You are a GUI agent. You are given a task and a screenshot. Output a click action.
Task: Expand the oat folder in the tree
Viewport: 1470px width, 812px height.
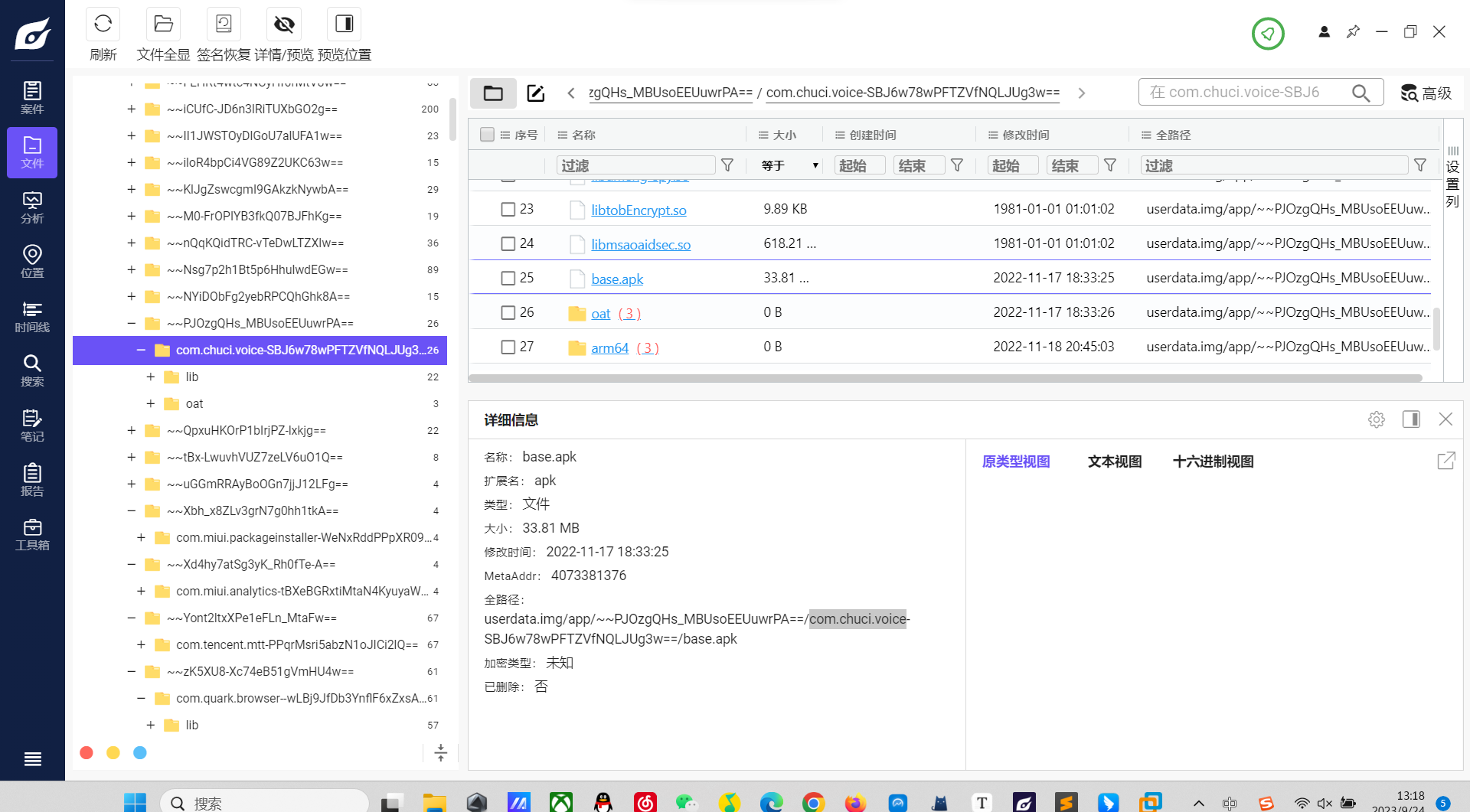[150, 403]
